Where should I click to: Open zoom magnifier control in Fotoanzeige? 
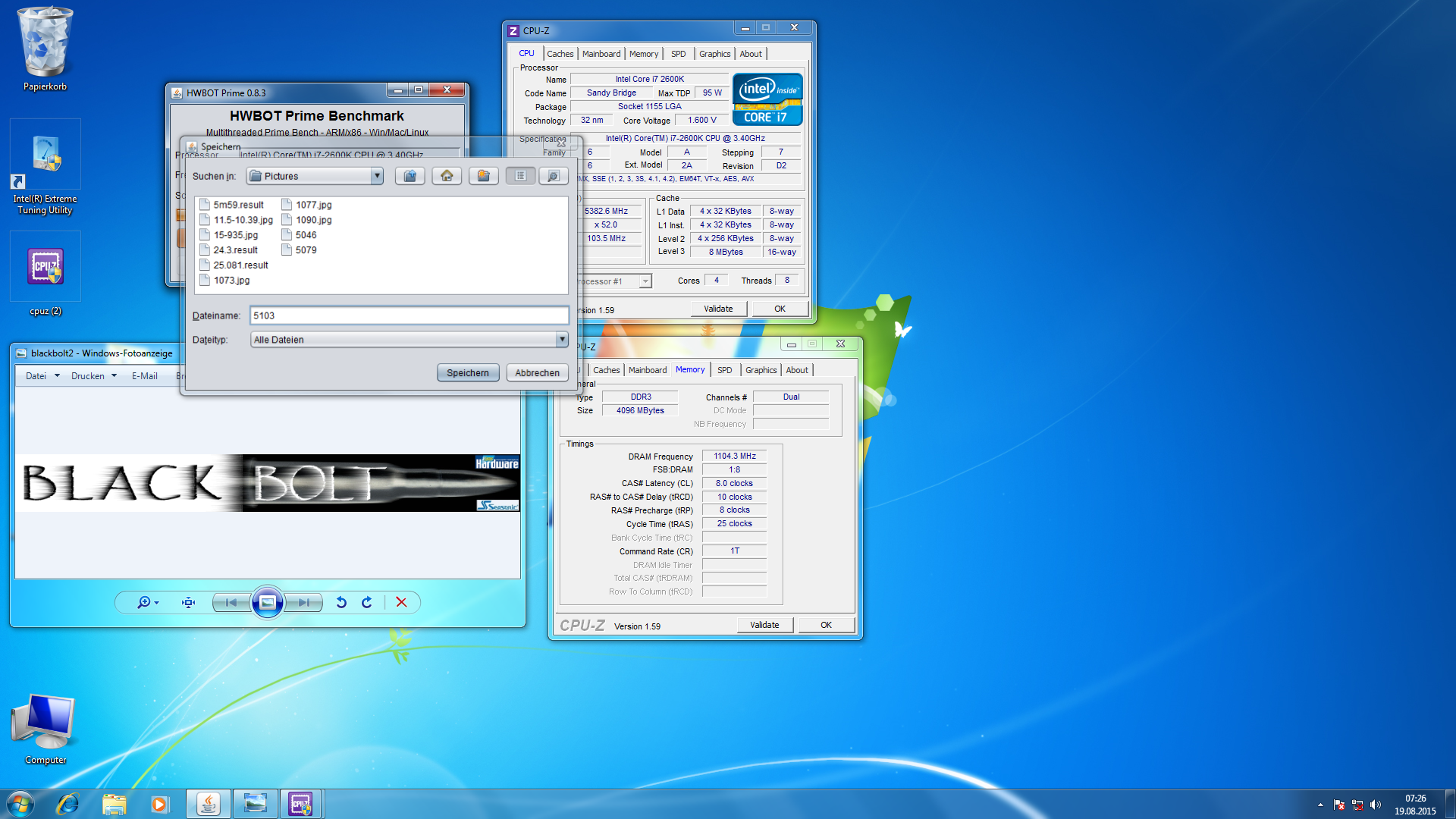tap(147, 602)
